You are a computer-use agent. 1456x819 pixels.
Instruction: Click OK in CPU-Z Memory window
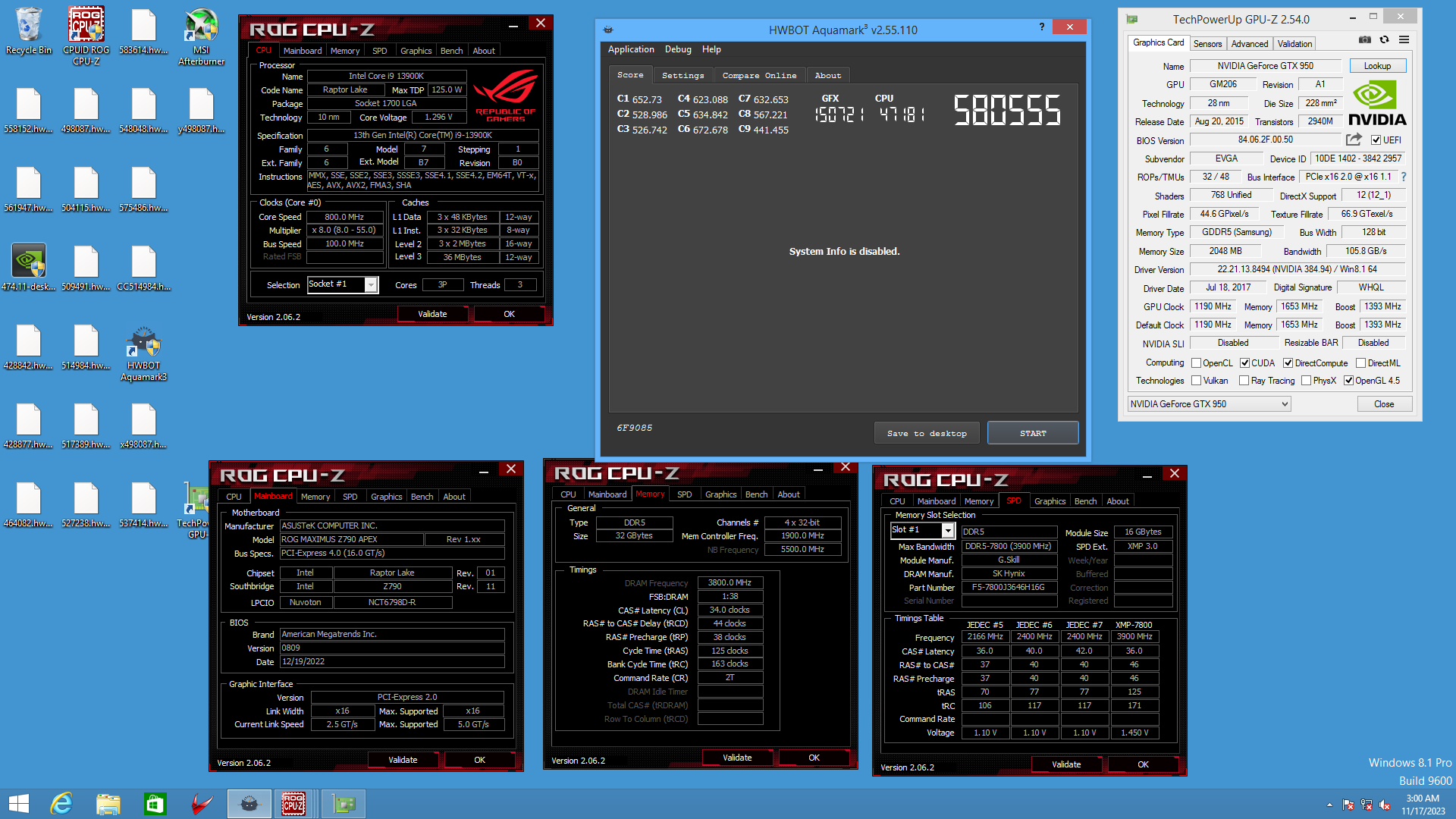(x=814, y=758)
